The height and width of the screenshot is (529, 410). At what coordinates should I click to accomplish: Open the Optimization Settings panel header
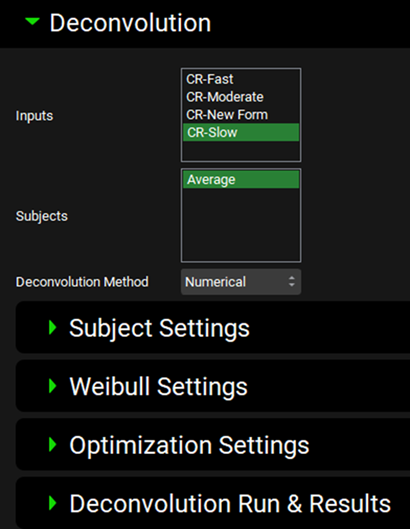(x=213, y=444)
